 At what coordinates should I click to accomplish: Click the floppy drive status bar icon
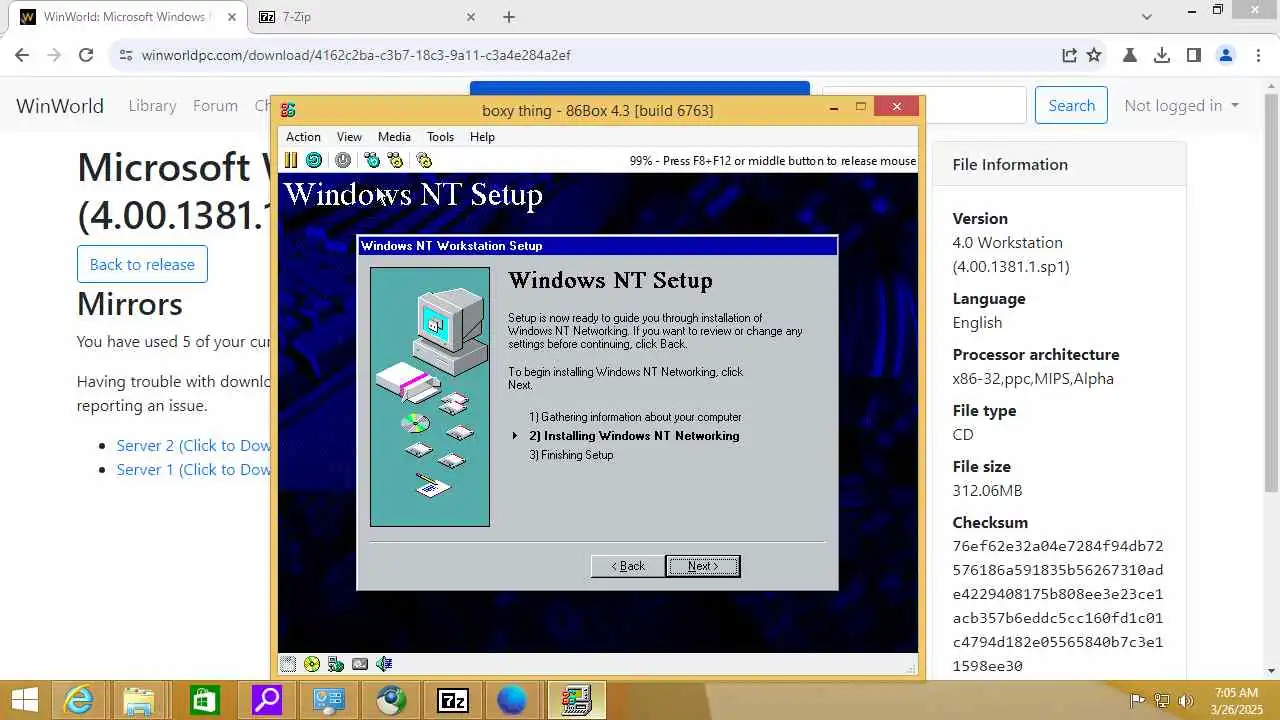point(288,664)
